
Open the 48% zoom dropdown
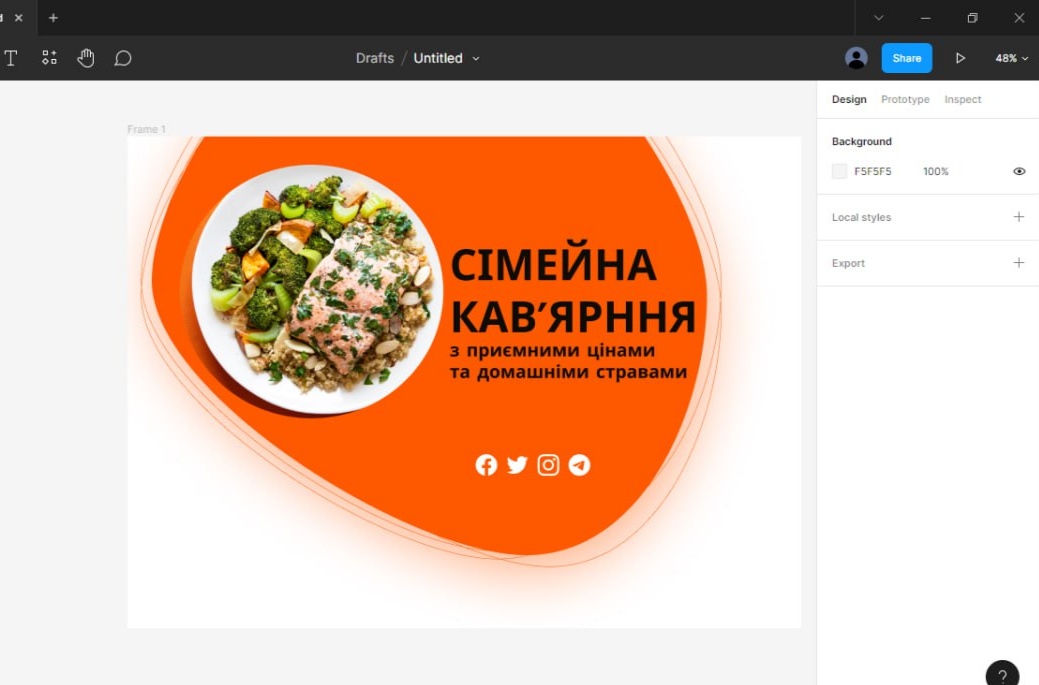[x=1011, y=58]
